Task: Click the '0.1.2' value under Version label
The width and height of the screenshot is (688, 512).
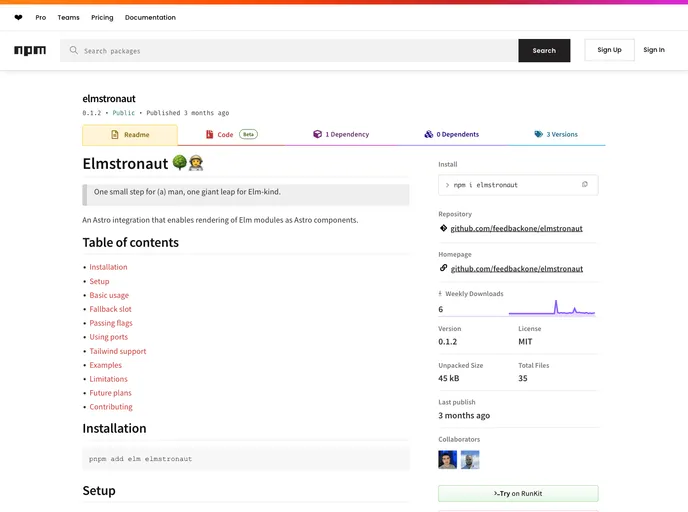Action: point(448,341)
